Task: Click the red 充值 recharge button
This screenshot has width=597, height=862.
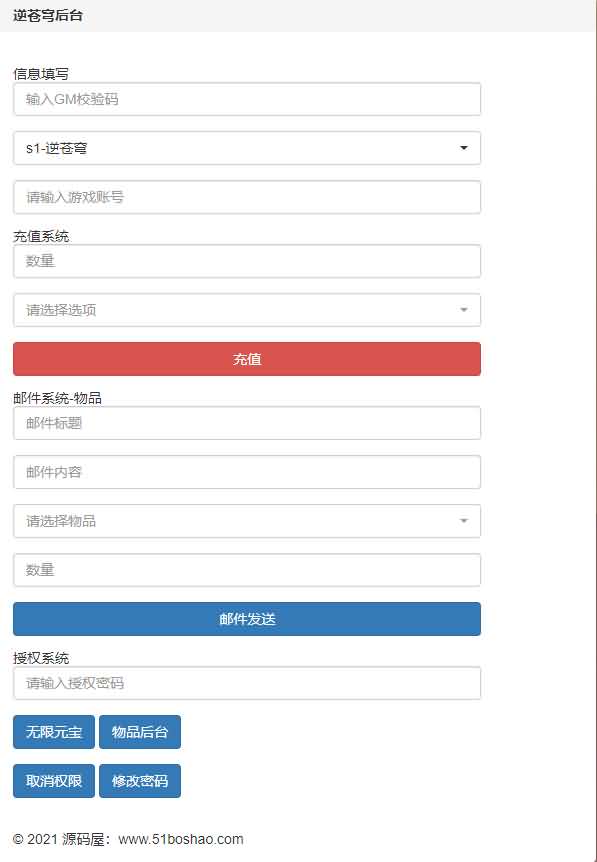Action: (247, 359)
